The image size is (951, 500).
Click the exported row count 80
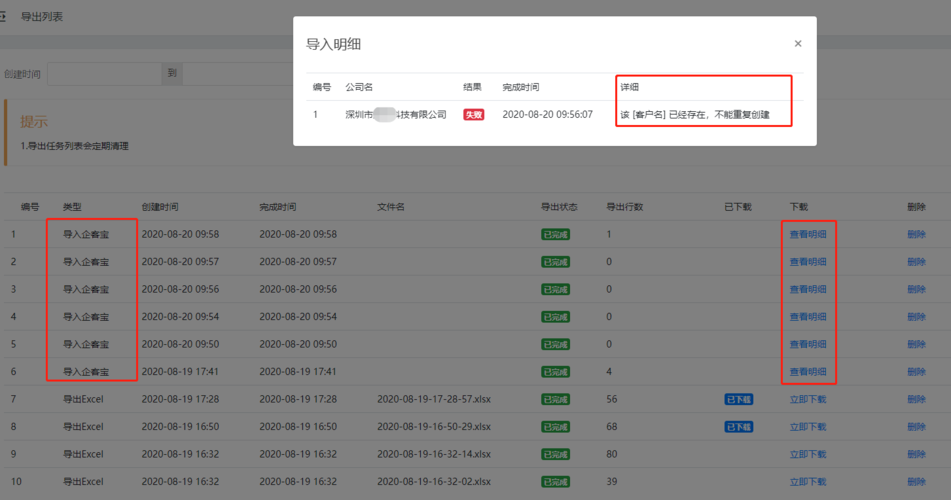612,454
